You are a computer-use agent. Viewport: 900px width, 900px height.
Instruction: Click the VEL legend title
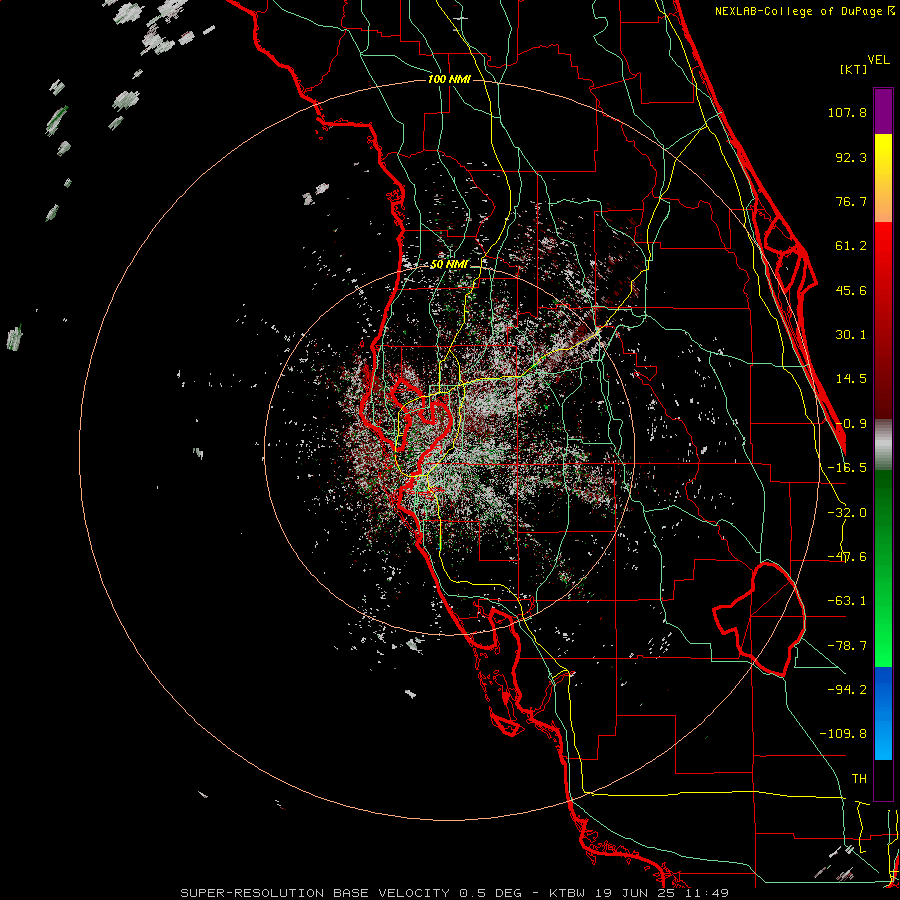[878, 60]
